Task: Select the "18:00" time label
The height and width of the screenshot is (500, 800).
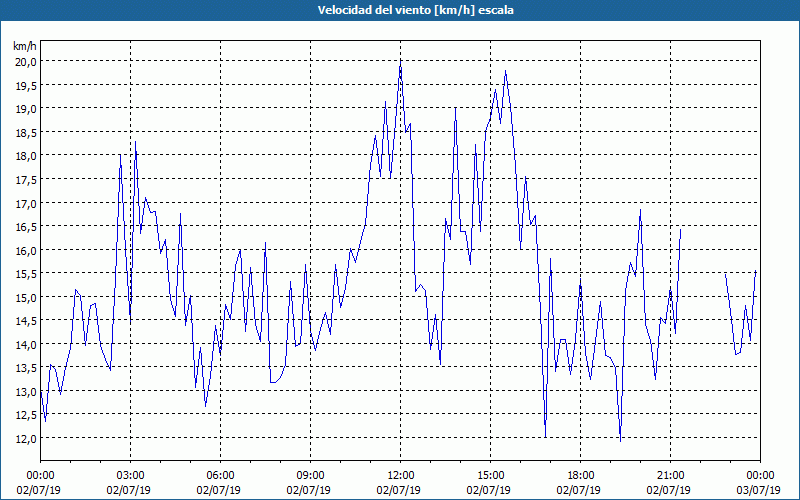Action: (x=581, y=476)
